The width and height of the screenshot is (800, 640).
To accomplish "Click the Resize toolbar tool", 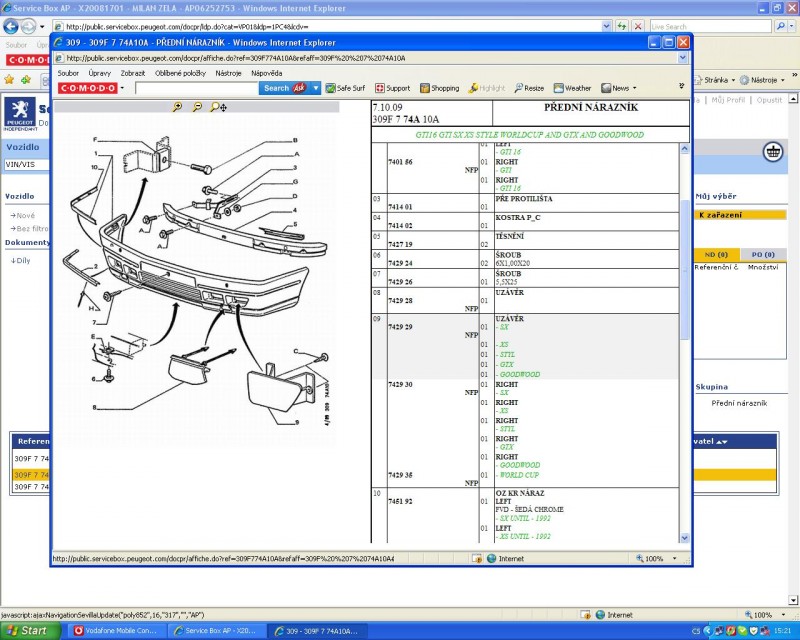I will tap(529, 88).
